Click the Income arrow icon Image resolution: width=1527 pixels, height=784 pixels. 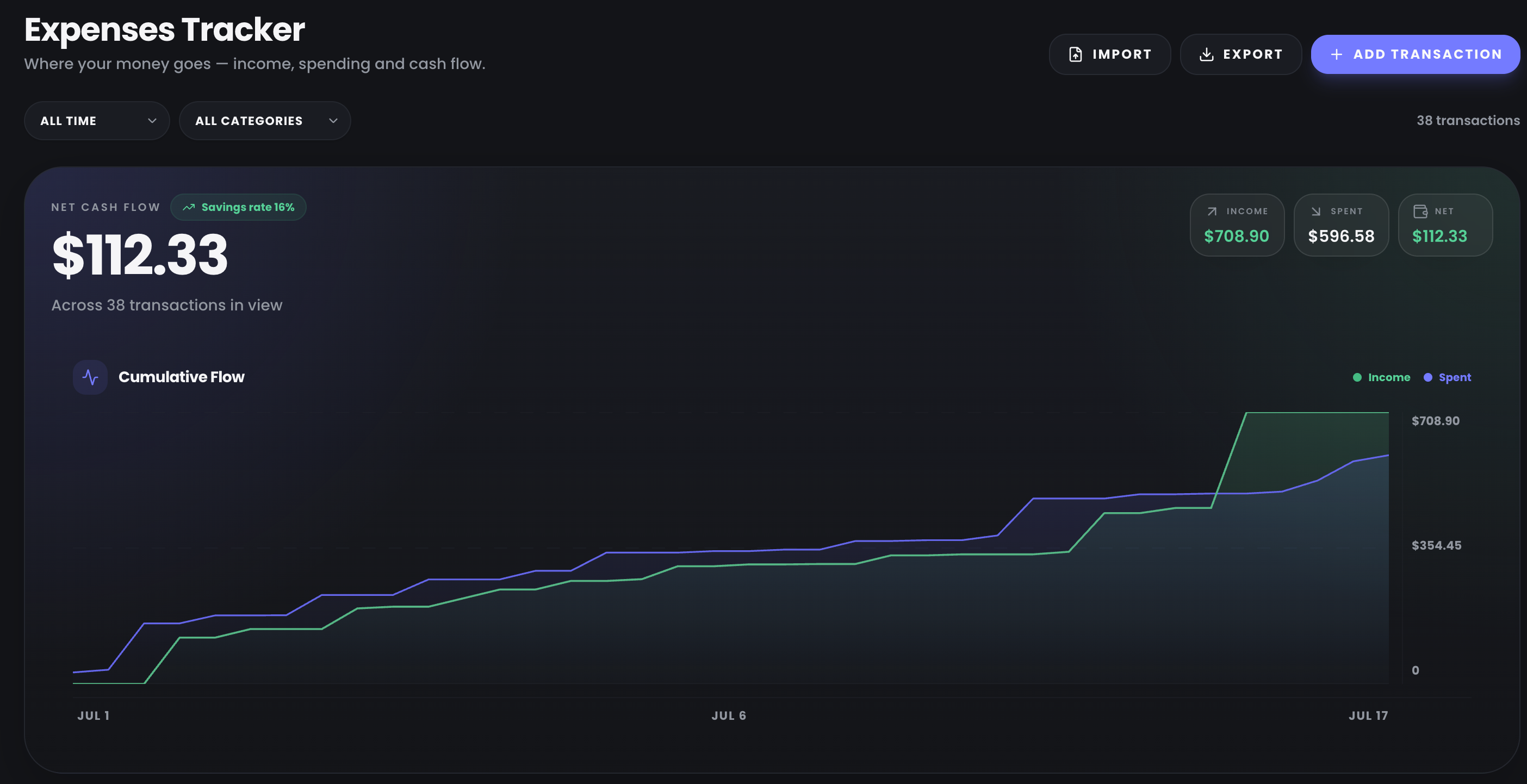1212,211
